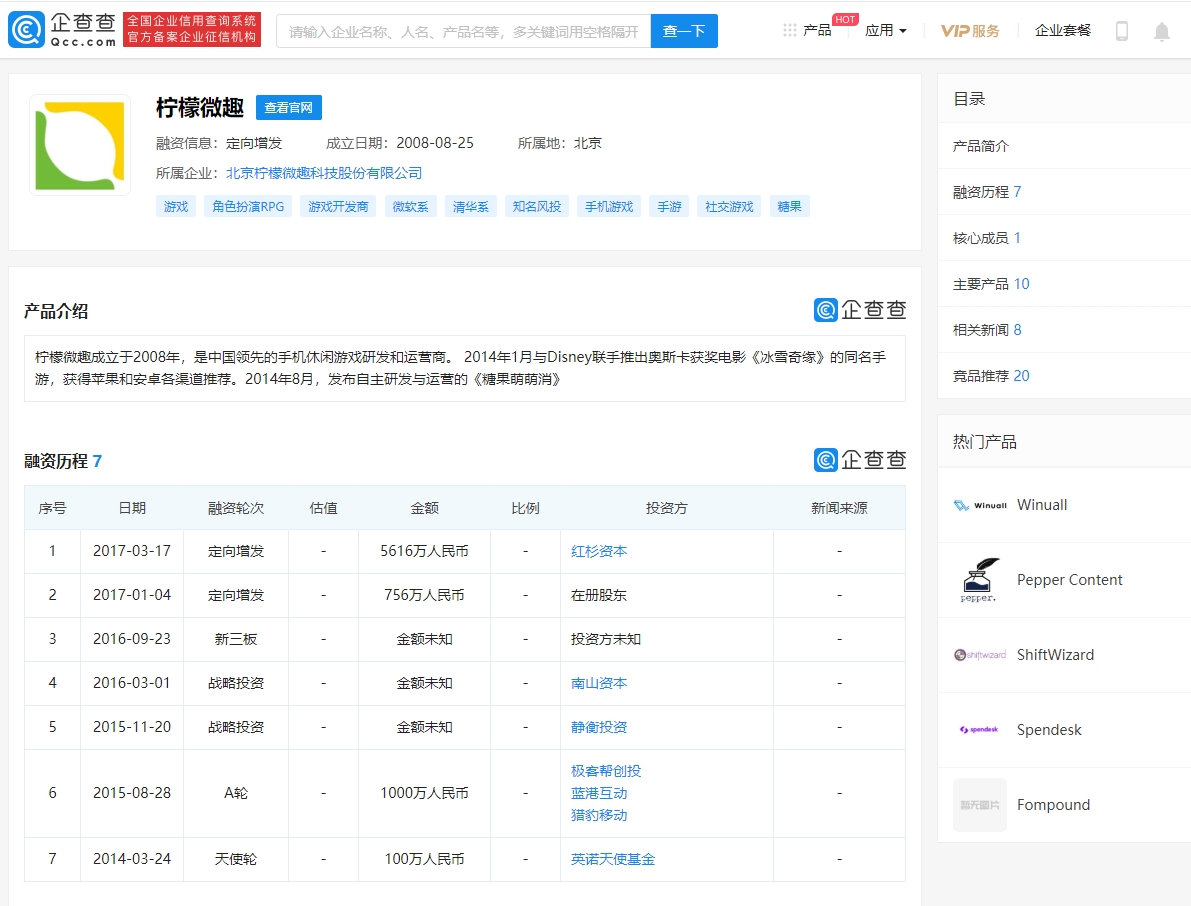Jump to 核心成员 in the 目录

tap(987, 238)
